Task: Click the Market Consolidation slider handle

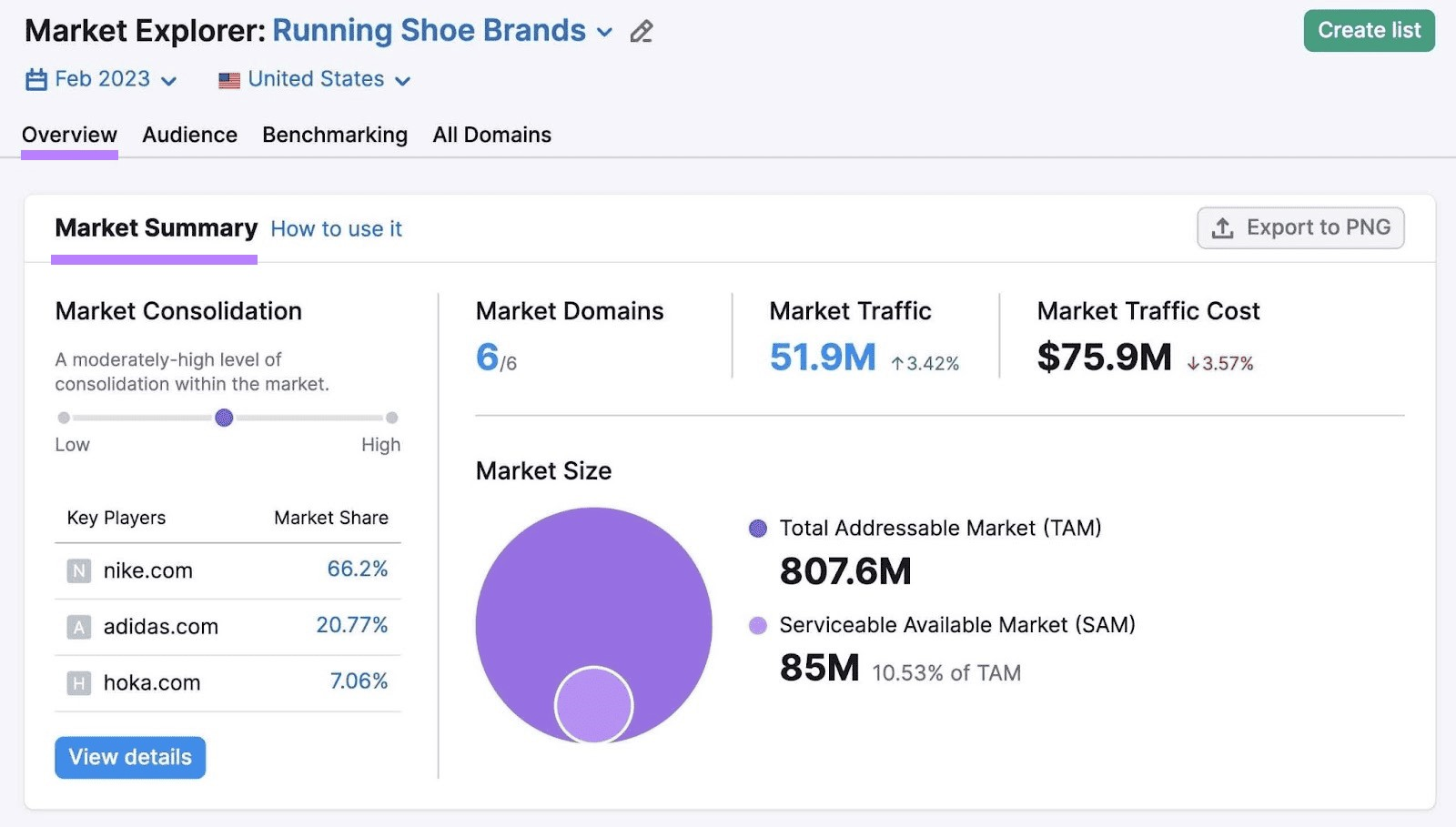Action: [x=224, y=418]
